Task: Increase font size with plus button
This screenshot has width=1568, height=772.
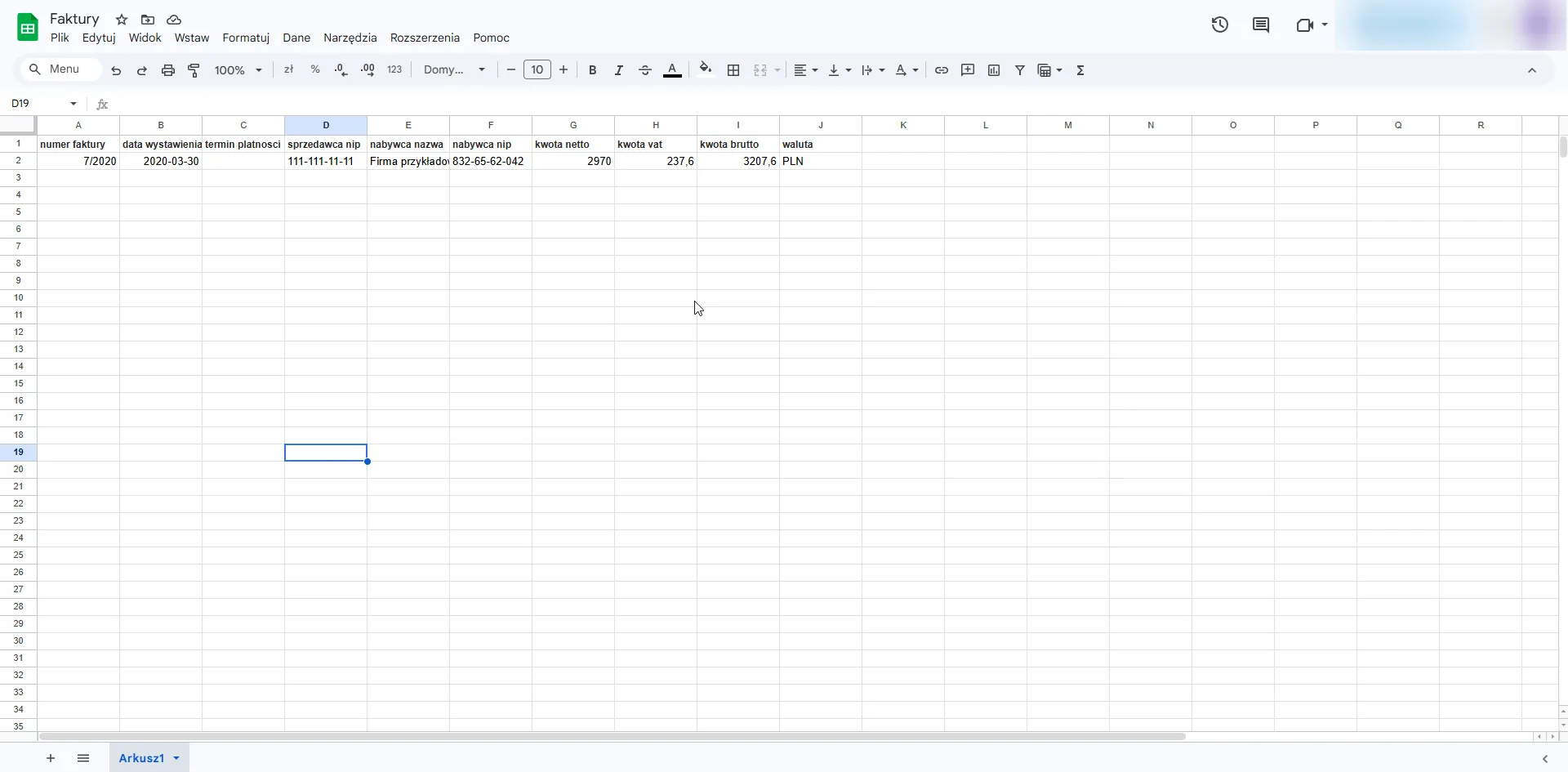Action: tap(563, 70)
